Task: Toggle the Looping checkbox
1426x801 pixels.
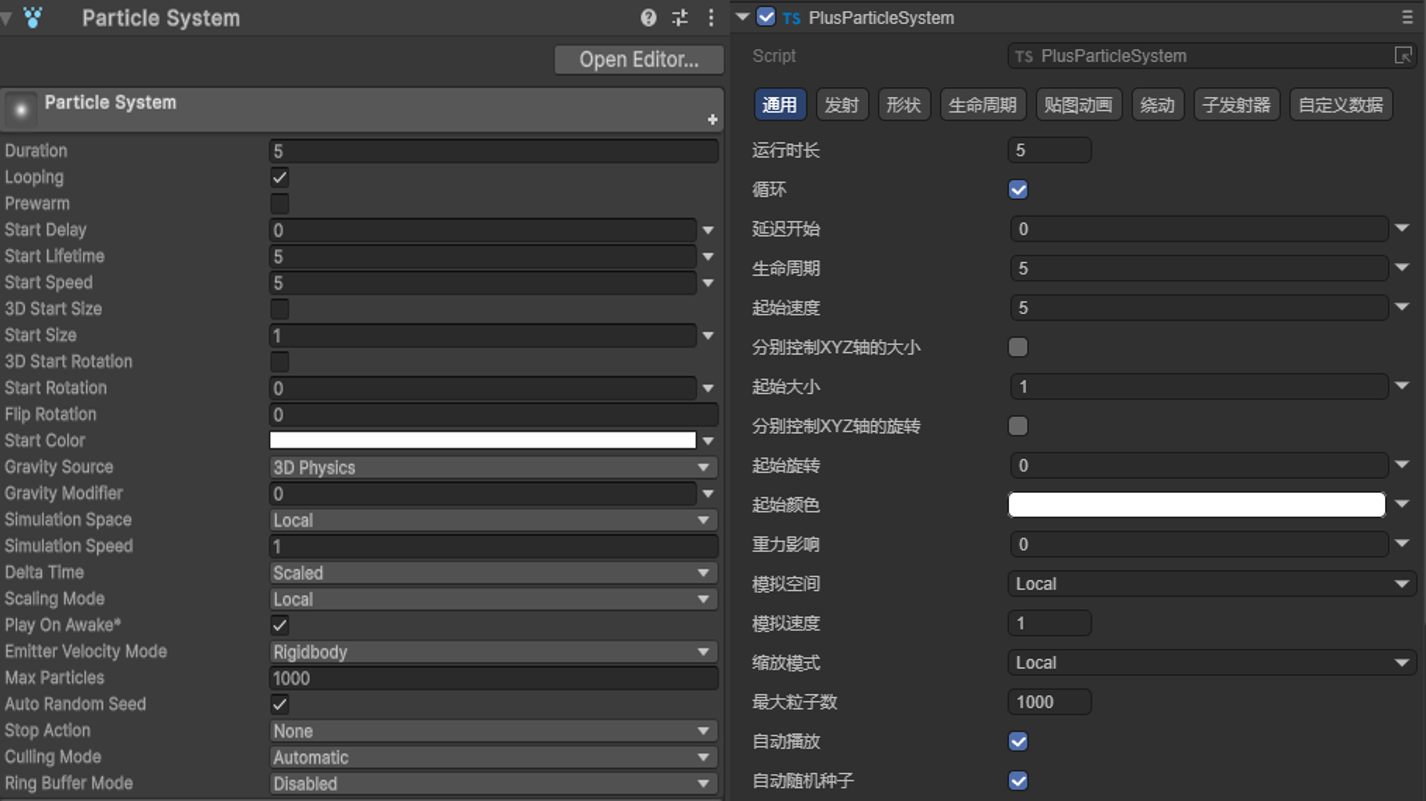Action: (x=280, y=177)
